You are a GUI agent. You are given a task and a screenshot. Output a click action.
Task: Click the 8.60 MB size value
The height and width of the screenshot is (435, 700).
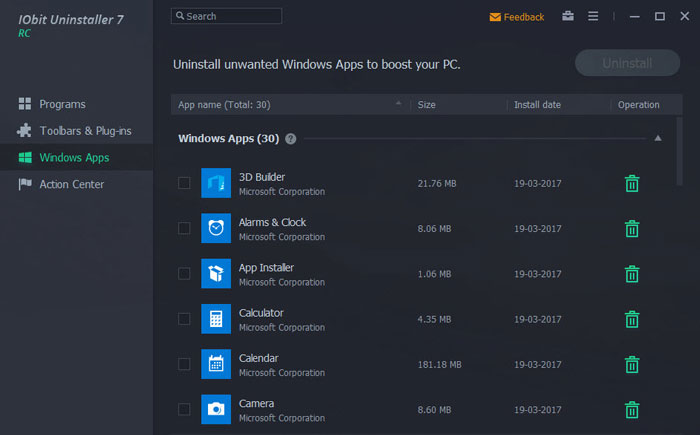click(434, 410)
